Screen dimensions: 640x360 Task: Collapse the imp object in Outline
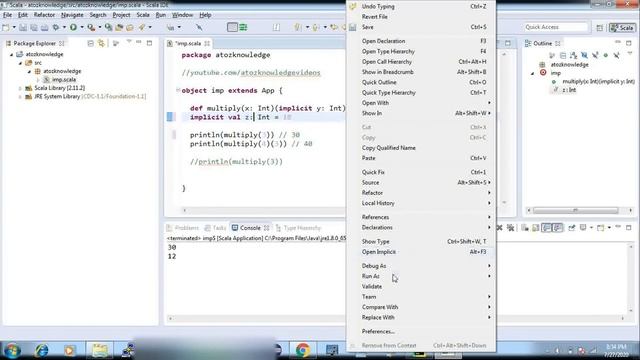pyautogui.click(x=532, y=73)
